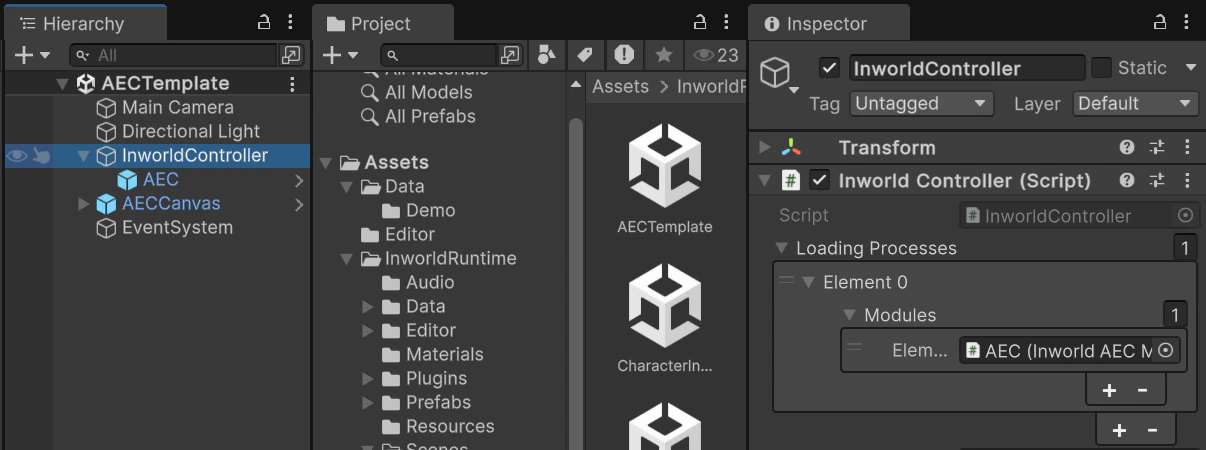
Task: Open the Demo folder
Action: pos(431,210)
